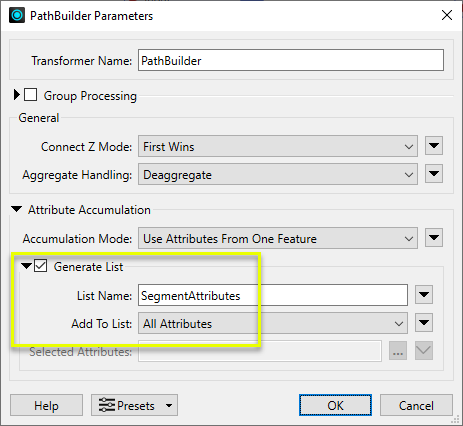463x426 pixels.
Task: Open the arrow menu beside List Name
Action: pos(424,295)
